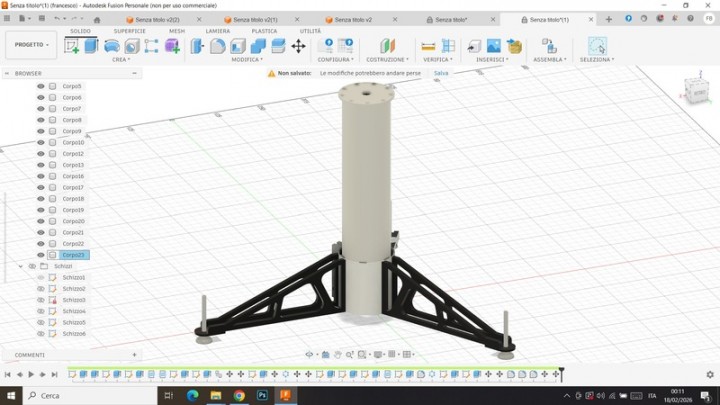
Task: Switch to the 'Senza titolo v2' document tab
Action: point(353,20)
